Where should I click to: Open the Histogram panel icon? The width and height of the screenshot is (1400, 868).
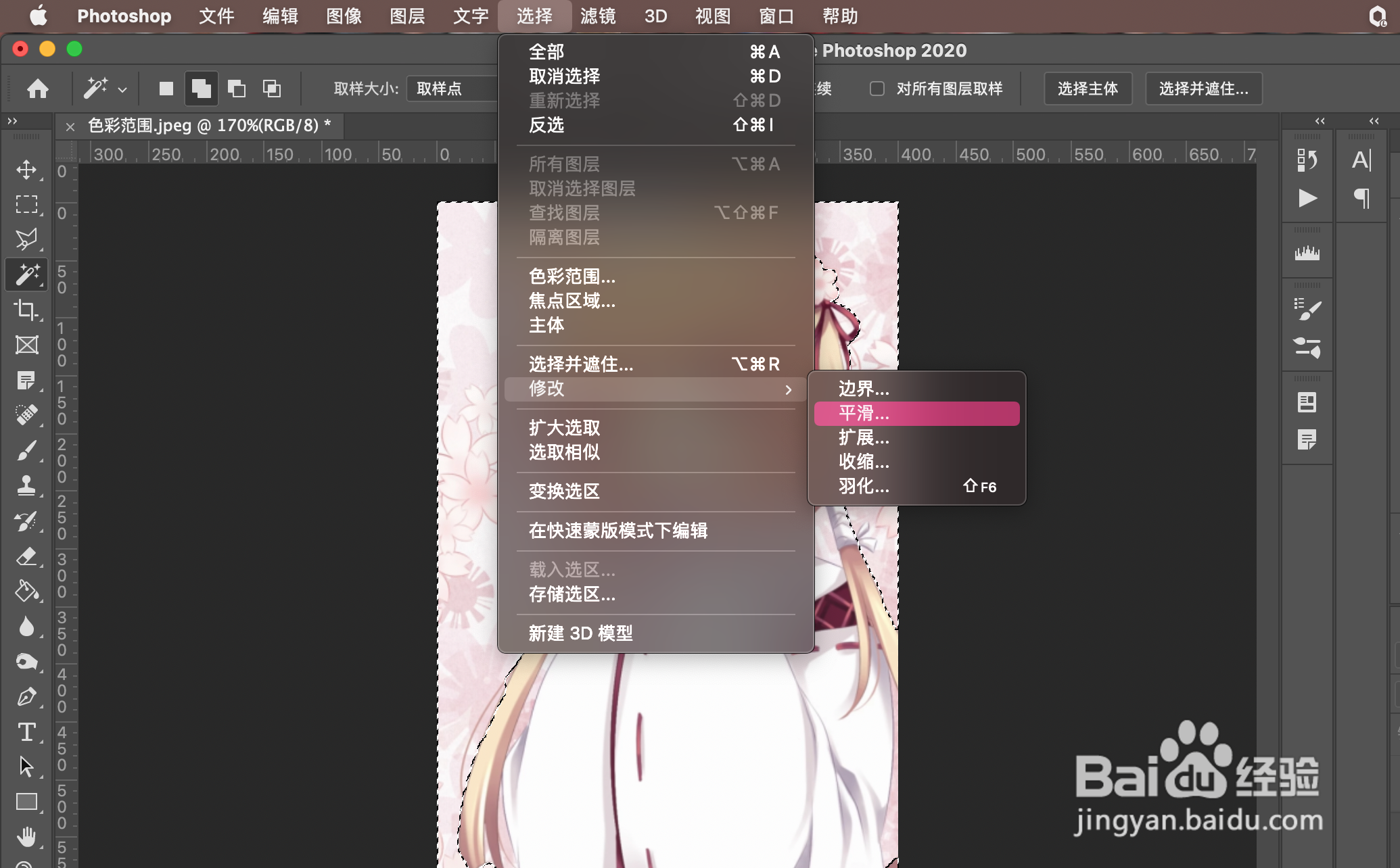click(x=1307, y=254)
